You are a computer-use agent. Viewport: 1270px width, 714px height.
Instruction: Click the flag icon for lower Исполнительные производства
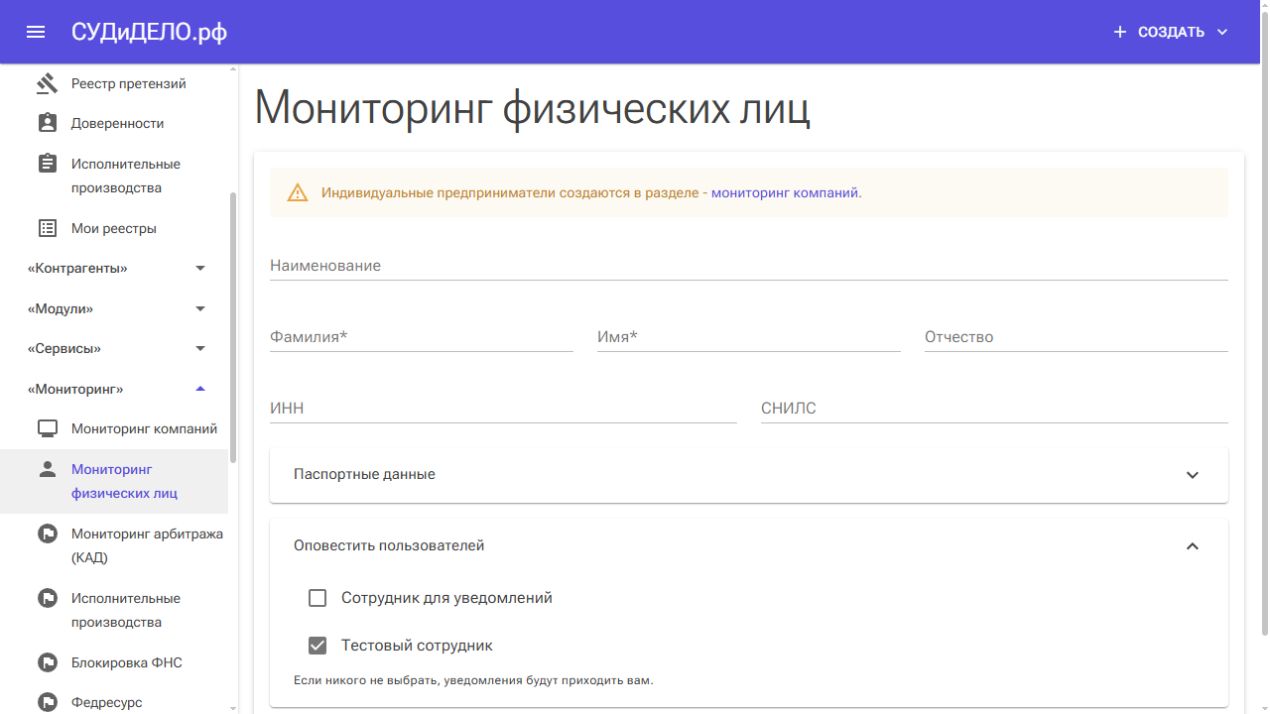coord(47,598)
